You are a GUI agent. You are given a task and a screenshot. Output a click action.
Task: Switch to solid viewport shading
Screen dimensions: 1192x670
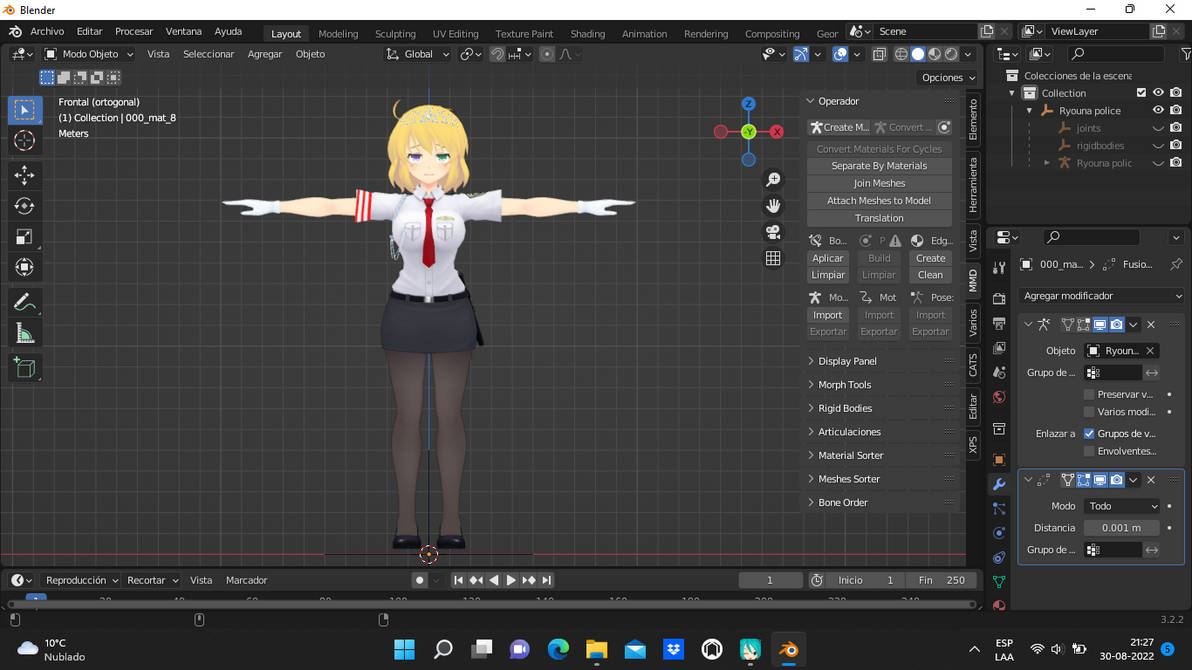click(x=918, y=54)
